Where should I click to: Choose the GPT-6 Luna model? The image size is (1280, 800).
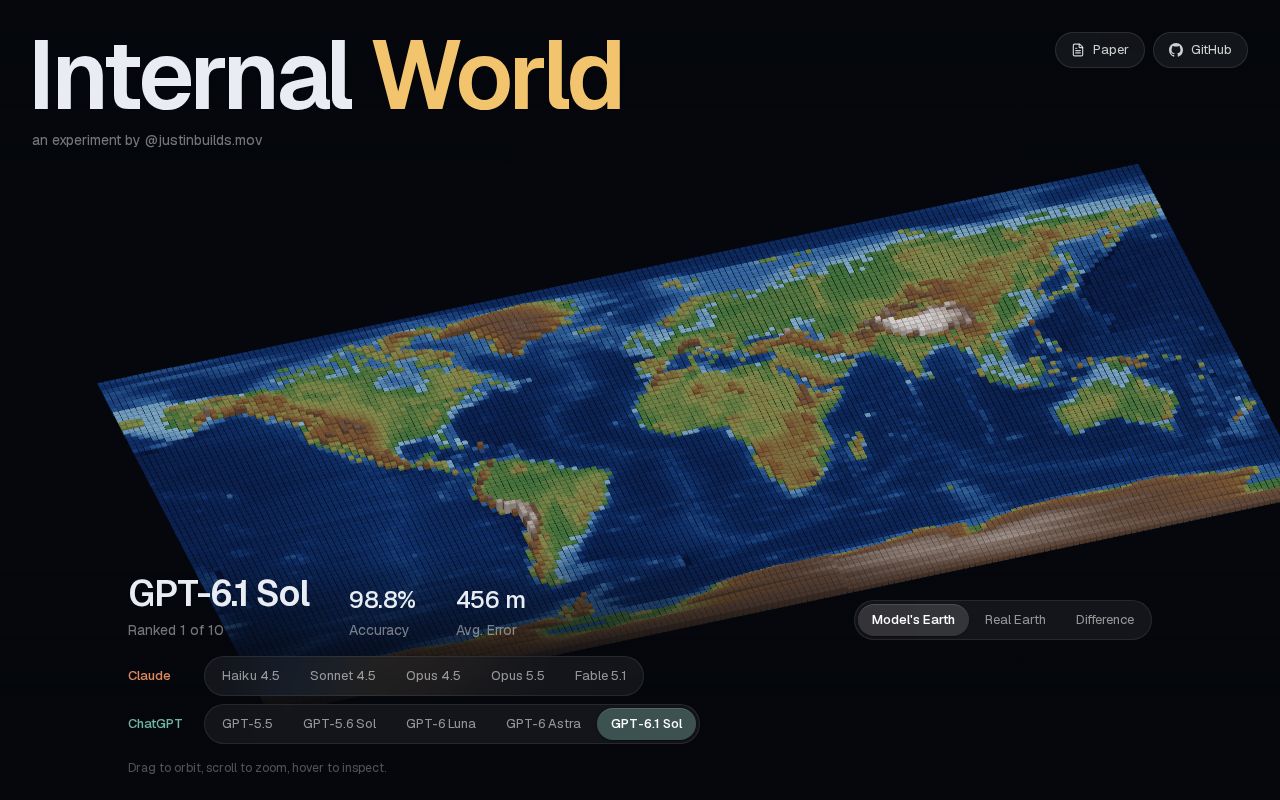[441, 724]
